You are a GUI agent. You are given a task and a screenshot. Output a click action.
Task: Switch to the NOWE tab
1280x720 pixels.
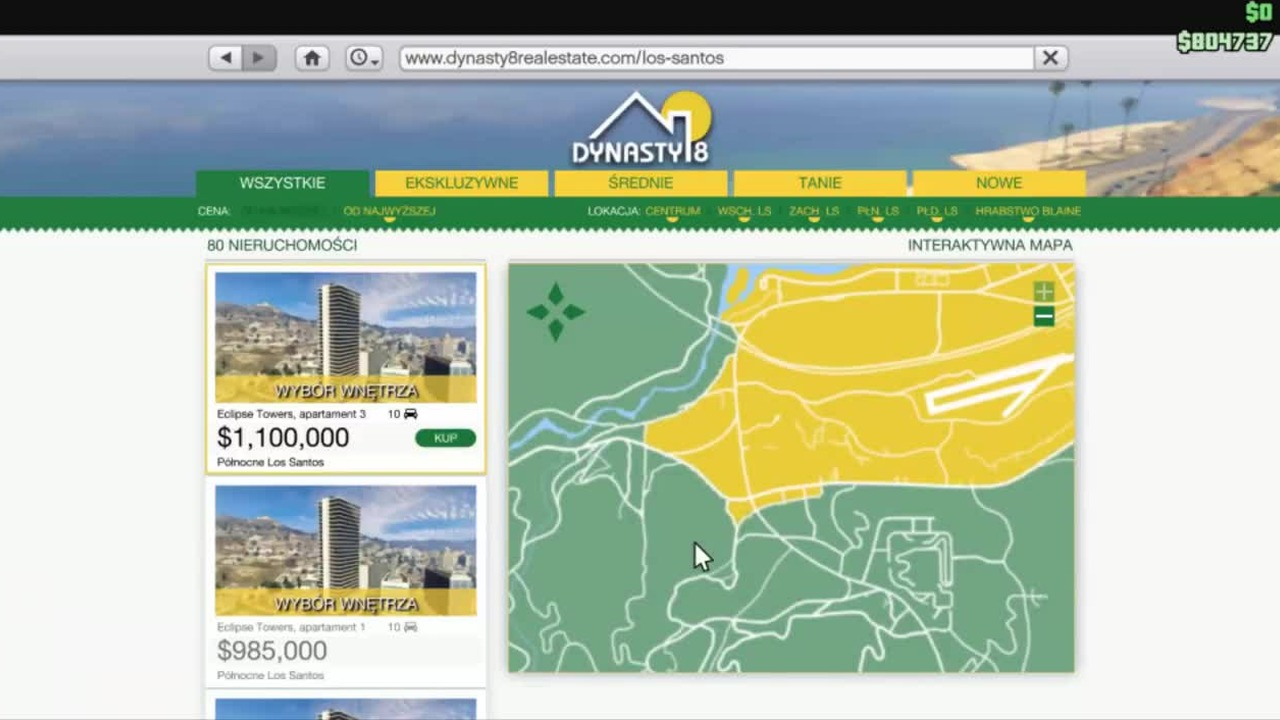[x=999, y=183]
